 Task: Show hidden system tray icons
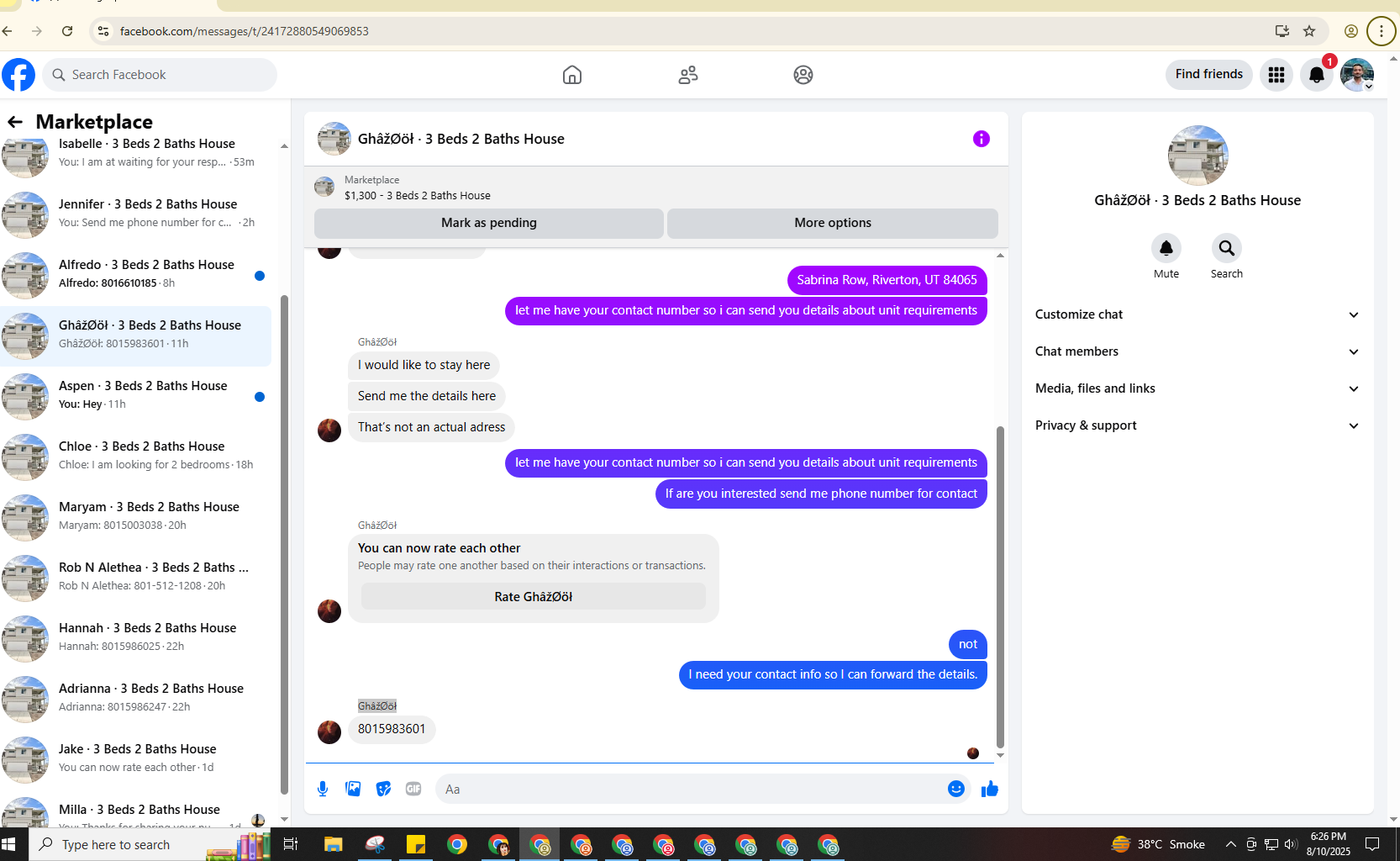coord(1231,844)
